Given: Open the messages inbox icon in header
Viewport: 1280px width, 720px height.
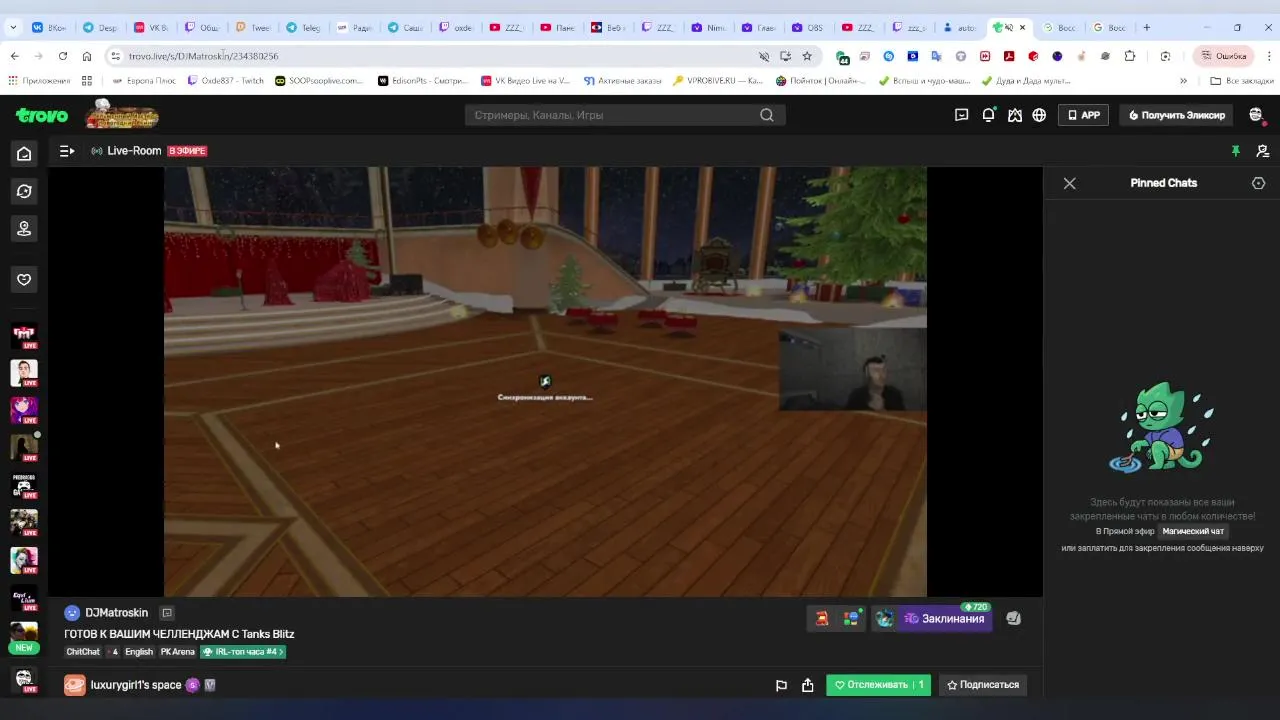Looking at the screenshot, I should pyautogui.click(x=962, y=115).
